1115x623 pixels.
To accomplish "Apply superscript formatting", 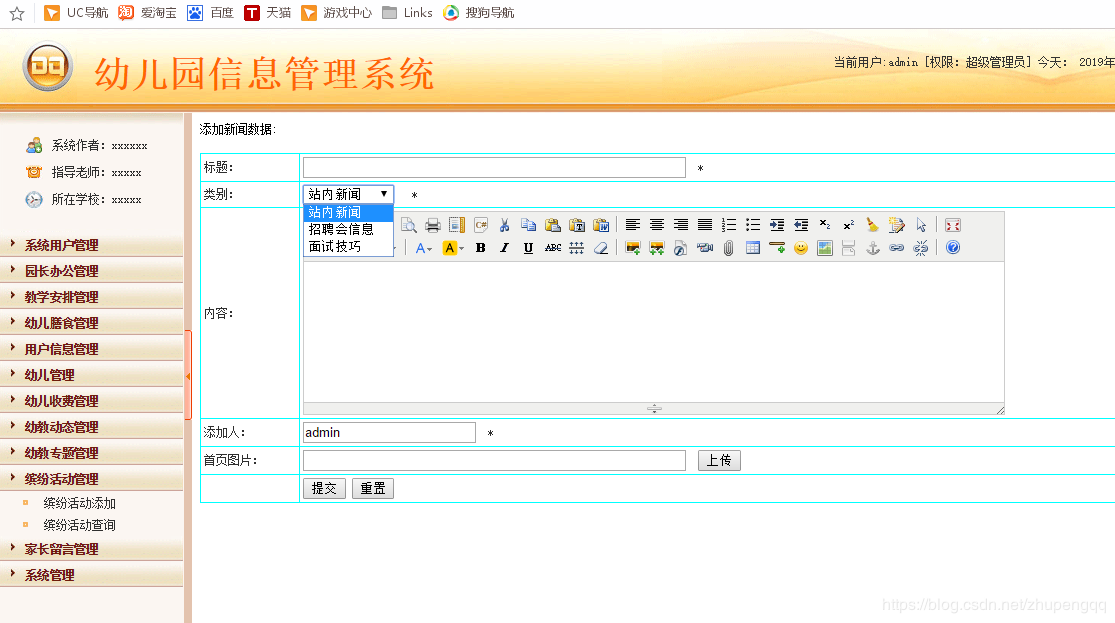I will click(x=849, y=225).
